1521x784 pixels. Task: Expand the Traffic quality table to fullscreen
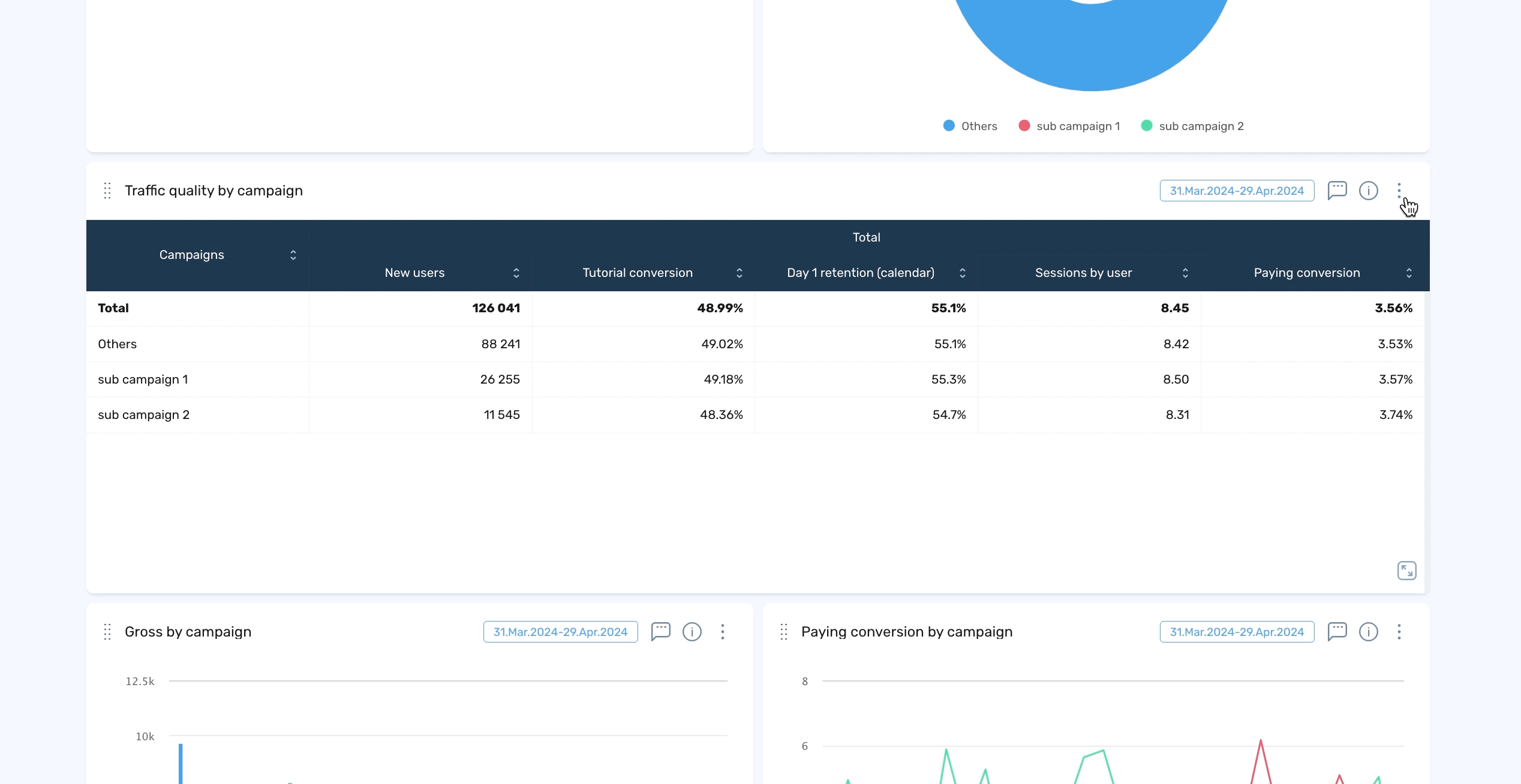point(1406,571)
